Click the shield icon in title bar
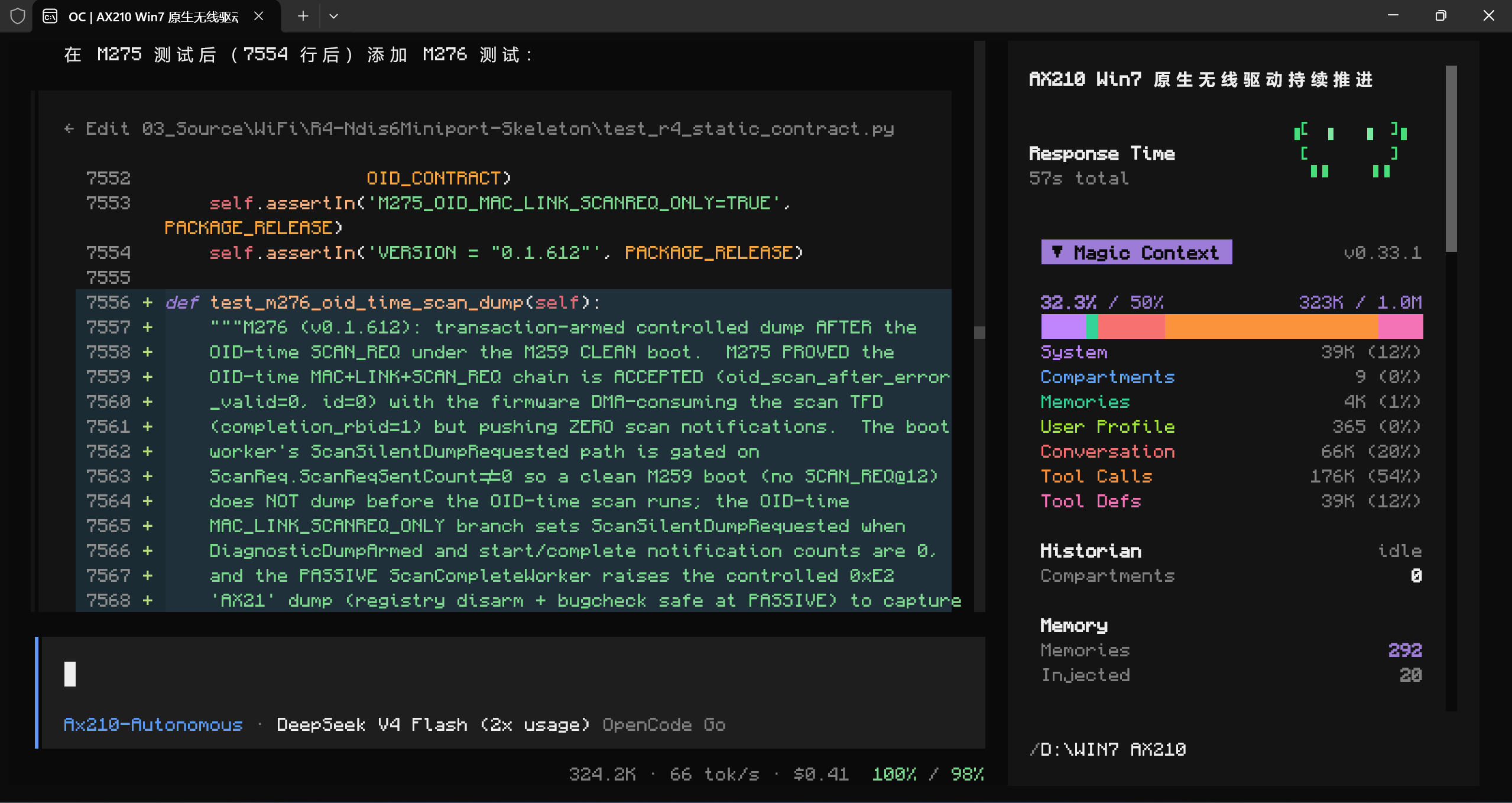Screen dimensions: 1512x803 click(18, 16)
